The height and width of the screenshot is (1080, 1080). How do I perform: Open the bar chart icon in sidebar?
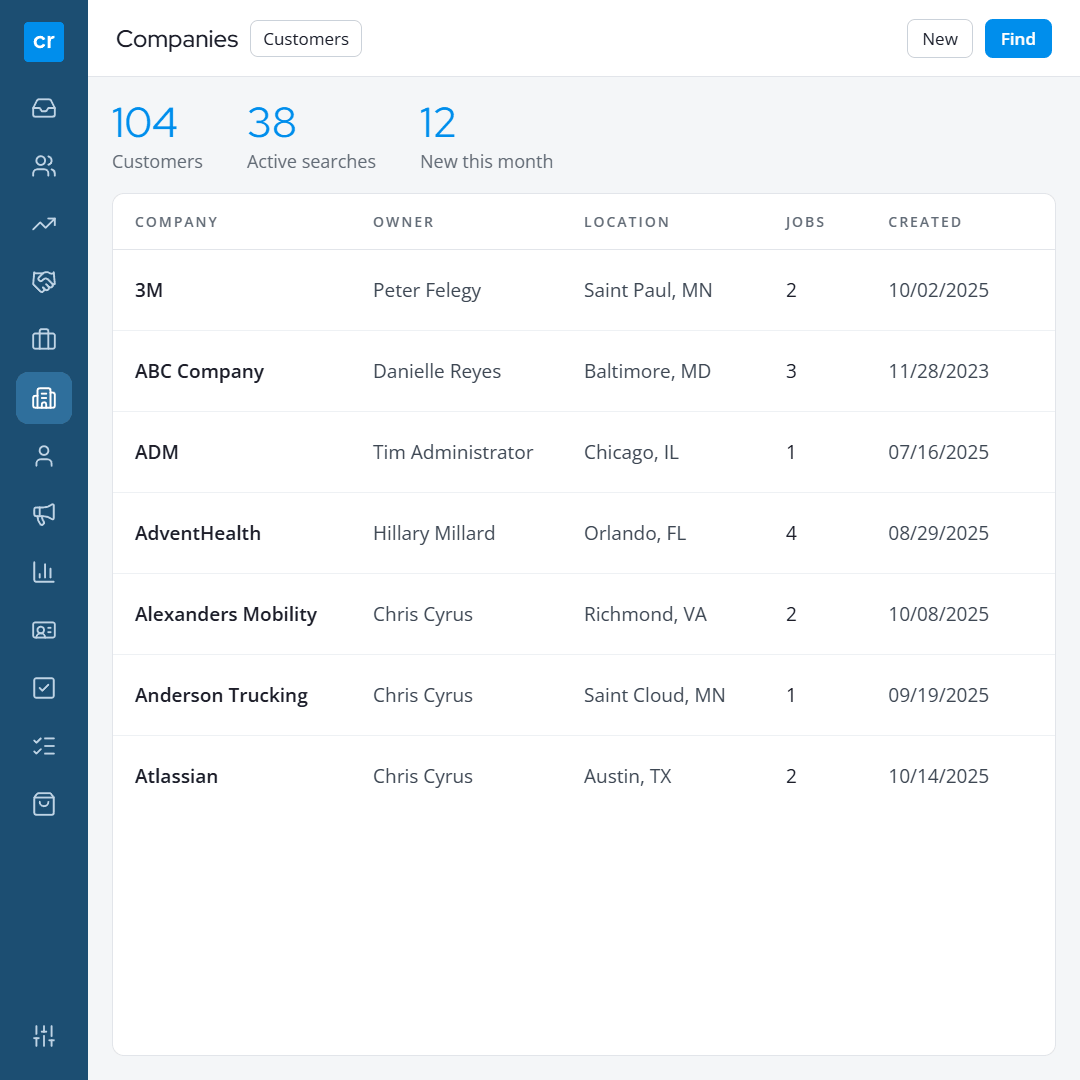coord(44,572)
